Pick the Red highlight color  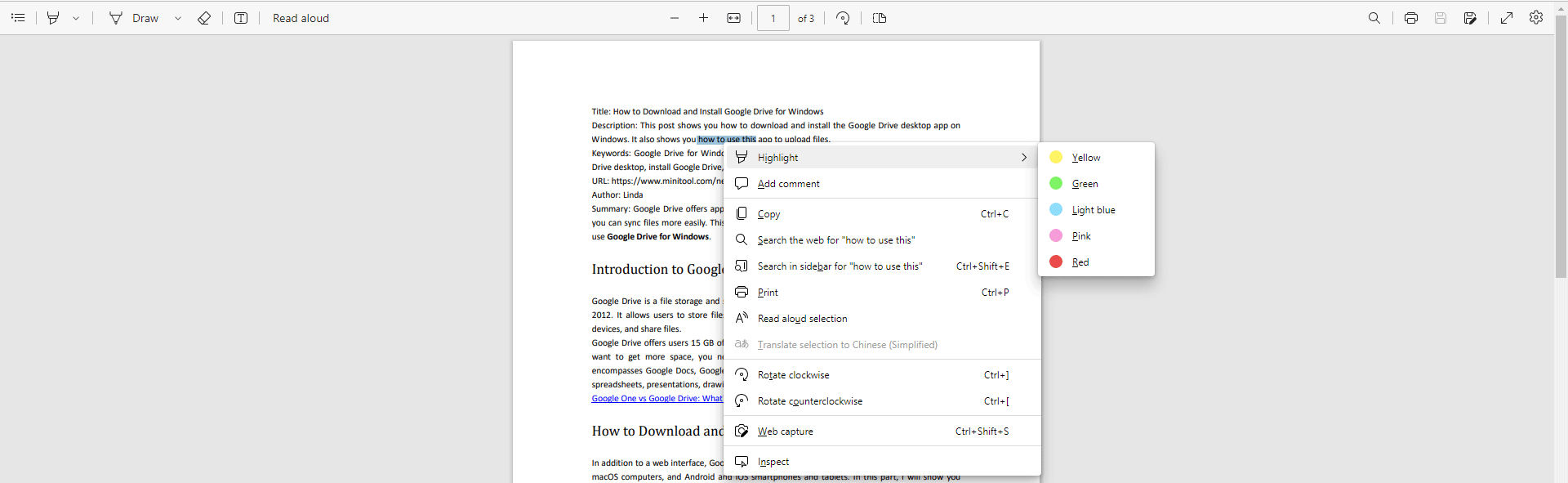[x=1096, y=262]
